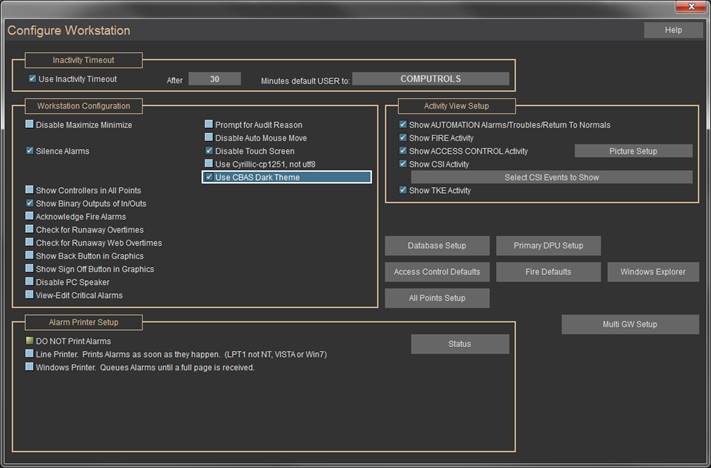The image size is (711, 468).
Task: Open Multi GW Setup
Action: 630,324
